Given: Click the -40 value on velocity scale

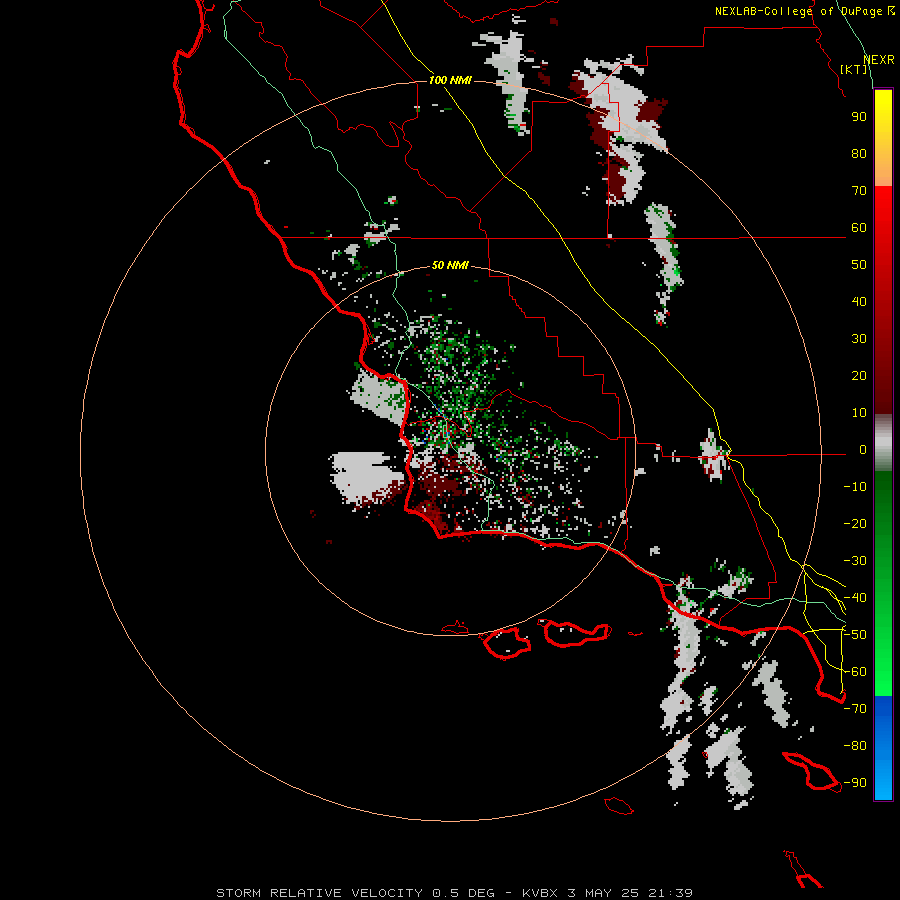Looking at the screenshot, I should point(855,598).
